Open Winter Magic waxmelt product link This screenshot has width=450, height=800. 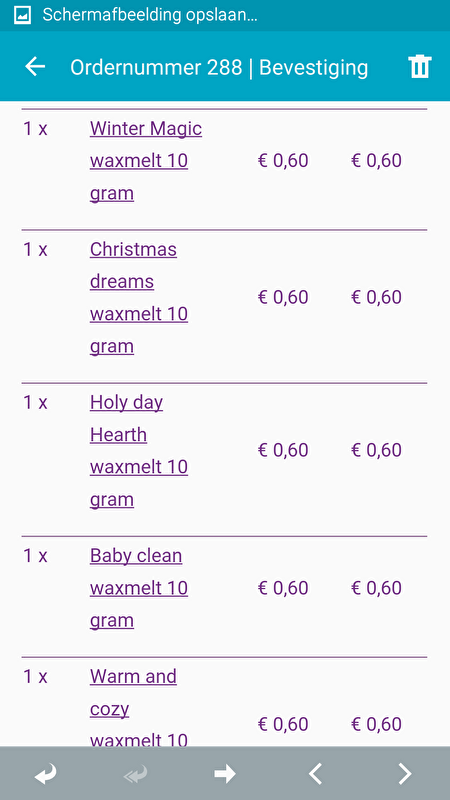pos(146,161)
